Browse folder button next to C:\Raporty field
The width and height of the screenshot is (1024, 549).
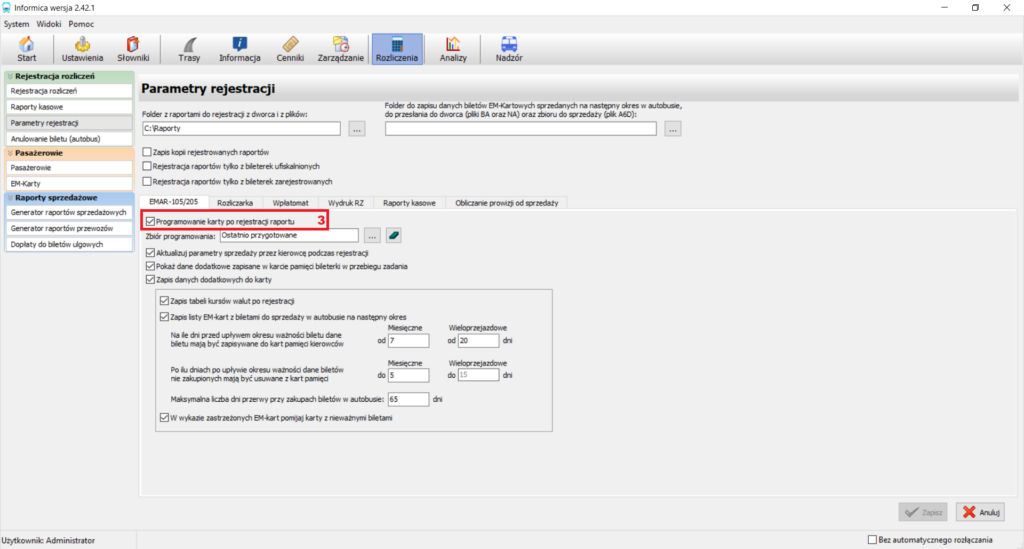pos(357,129)
